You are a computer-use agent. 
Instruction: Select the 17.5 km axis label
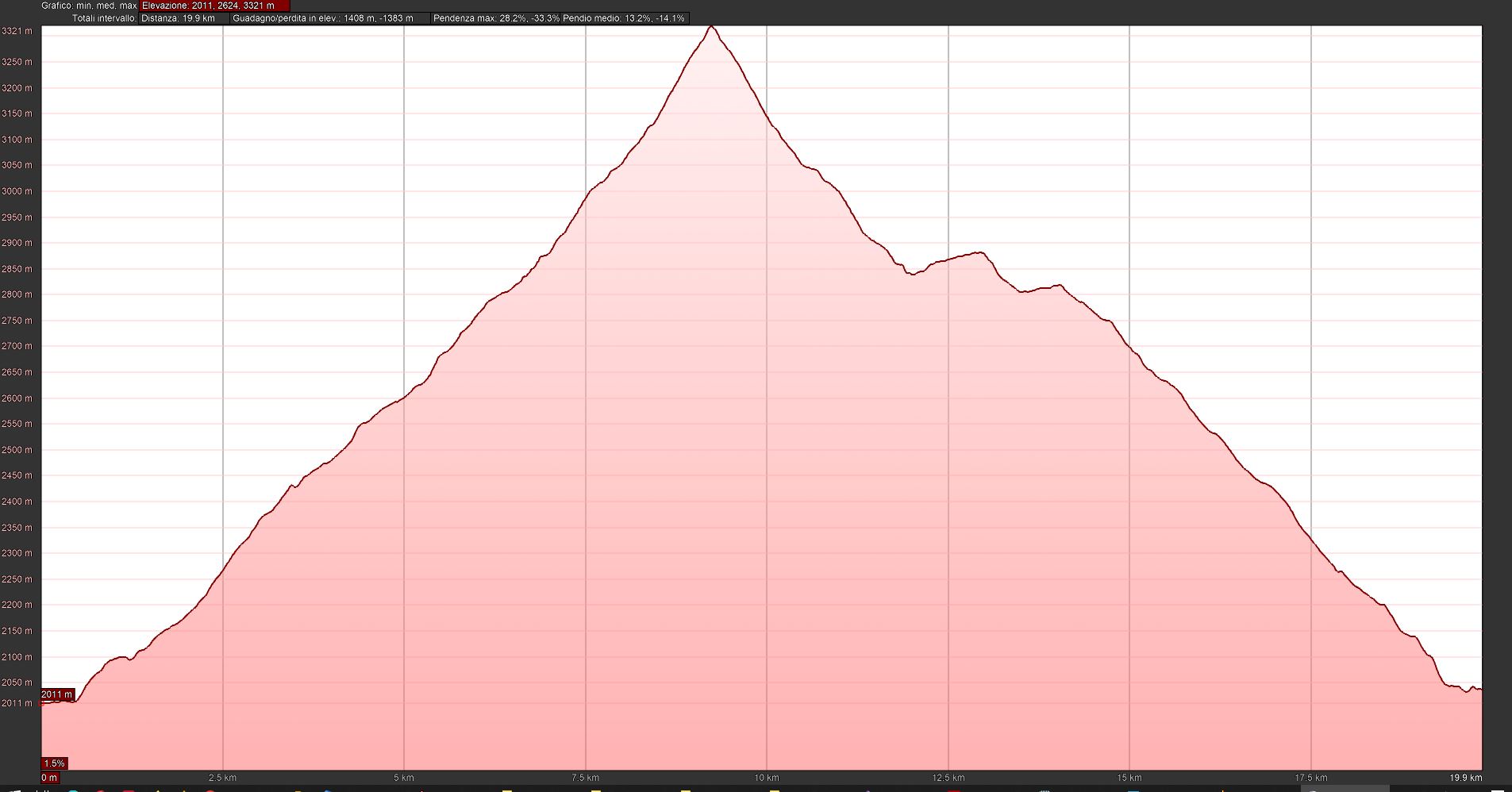(x=1311, y=778)
